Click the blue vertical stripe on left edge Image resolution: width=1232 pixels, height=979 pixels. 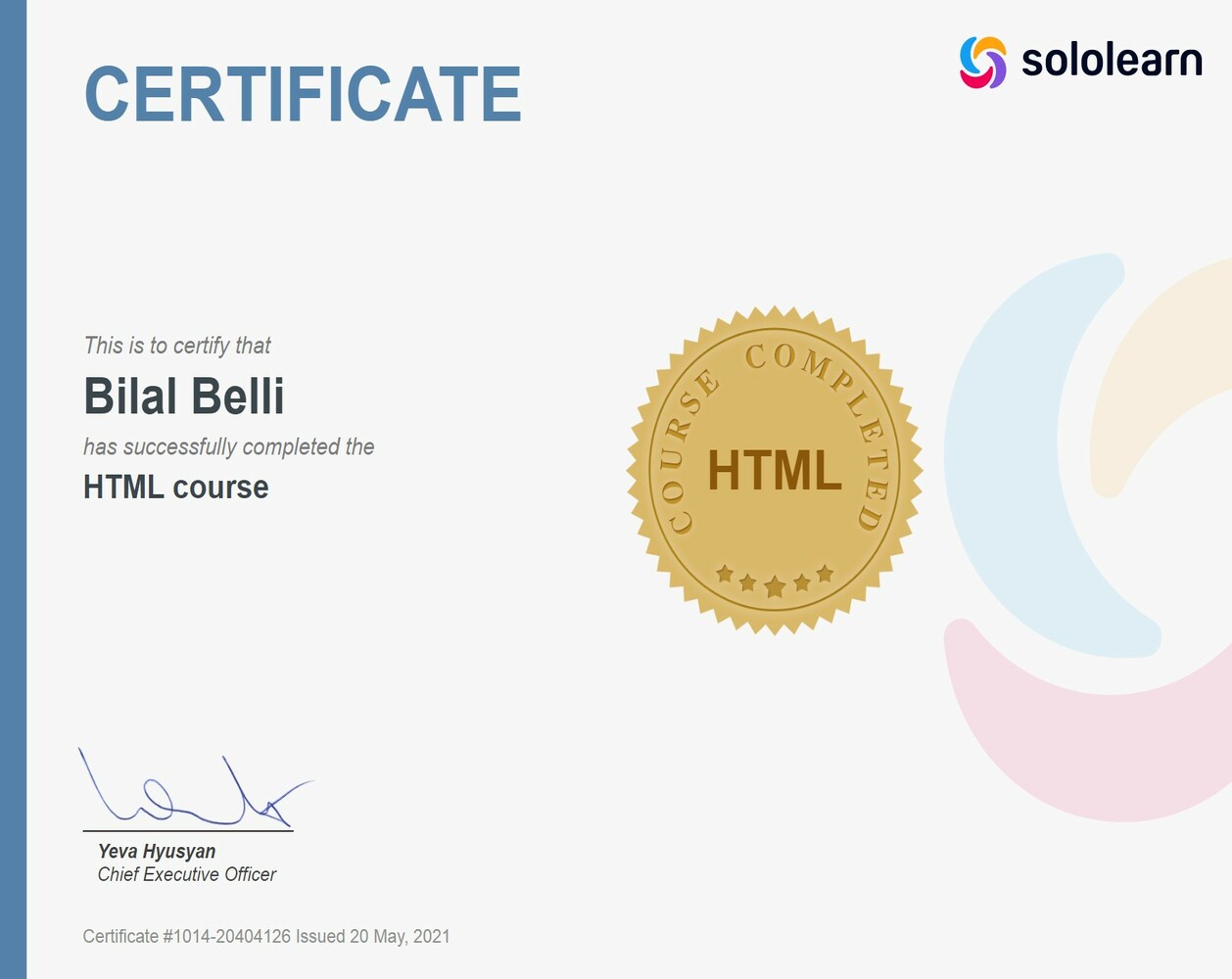click(x=13, y=489)
